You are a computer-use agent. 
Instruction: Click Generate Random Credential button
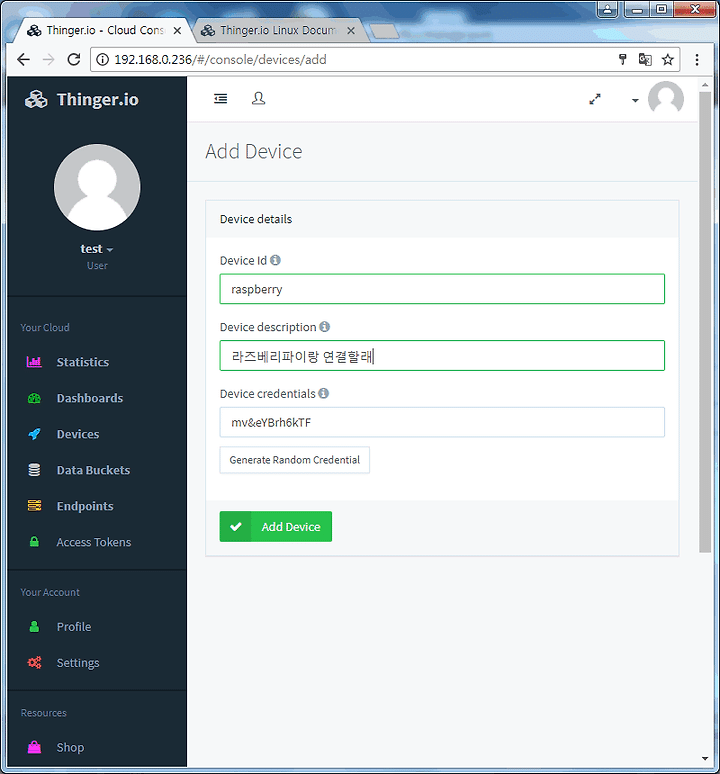[x=294, y=460]
